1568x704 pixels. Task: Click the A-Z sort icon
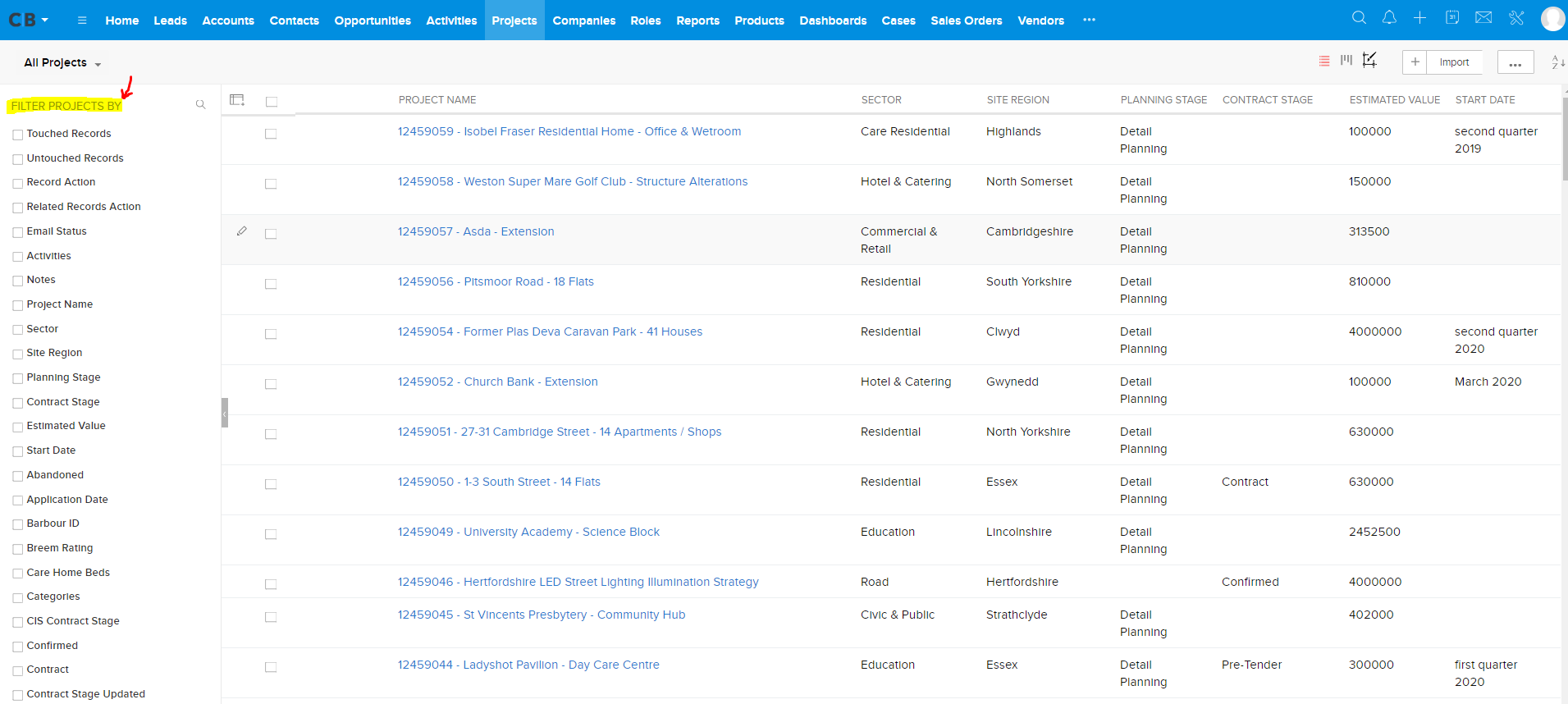point(1558,62)
